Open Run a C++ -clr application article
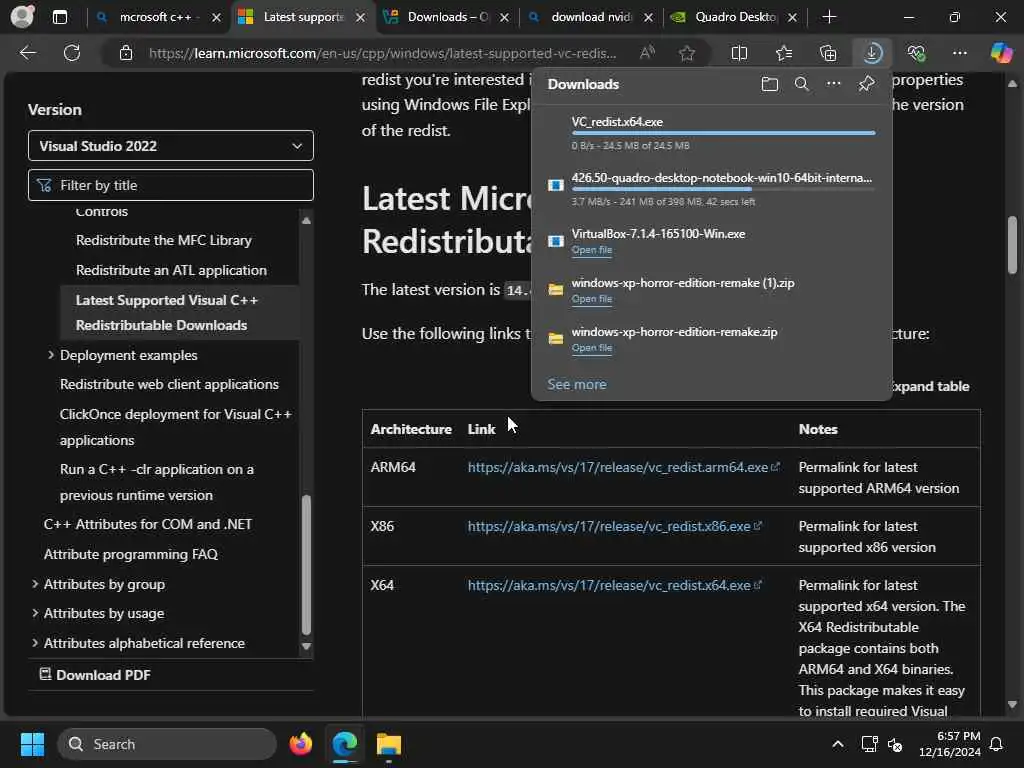1024x768 pixels. click(157, 482)
